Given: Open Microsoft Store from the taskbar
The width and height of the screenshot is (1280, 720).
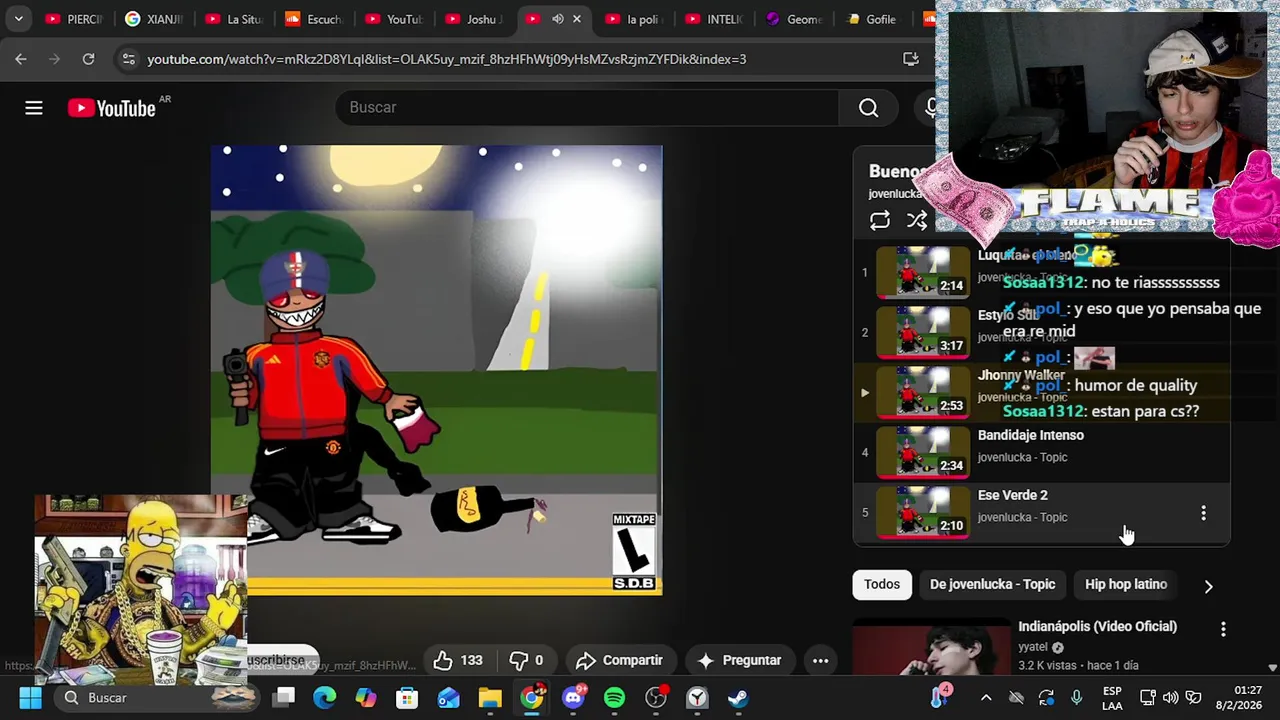Looking at the screenshot, I should coord(407,698).
